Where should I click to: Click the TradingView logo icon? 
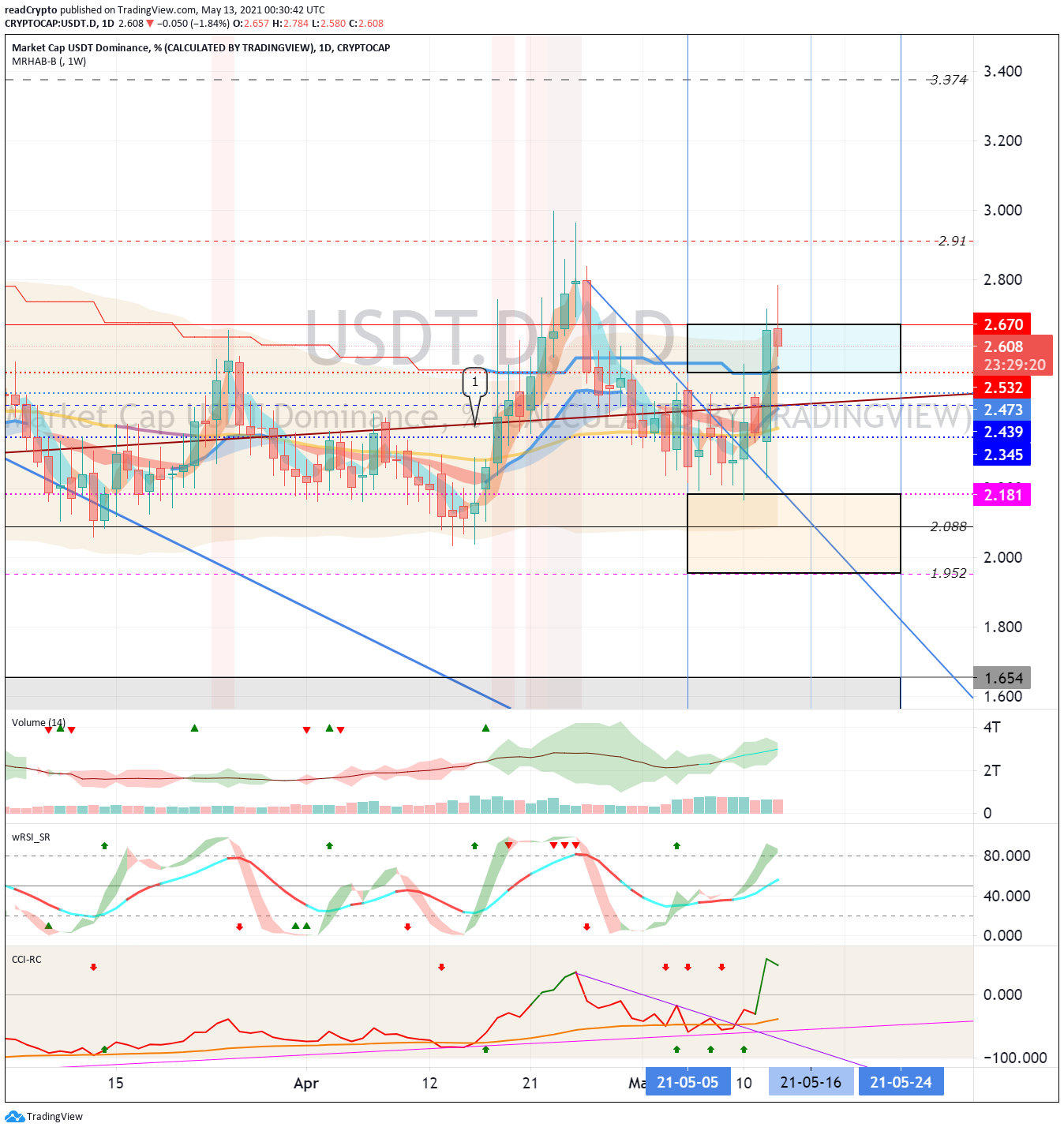click(x=15, y=1116)
